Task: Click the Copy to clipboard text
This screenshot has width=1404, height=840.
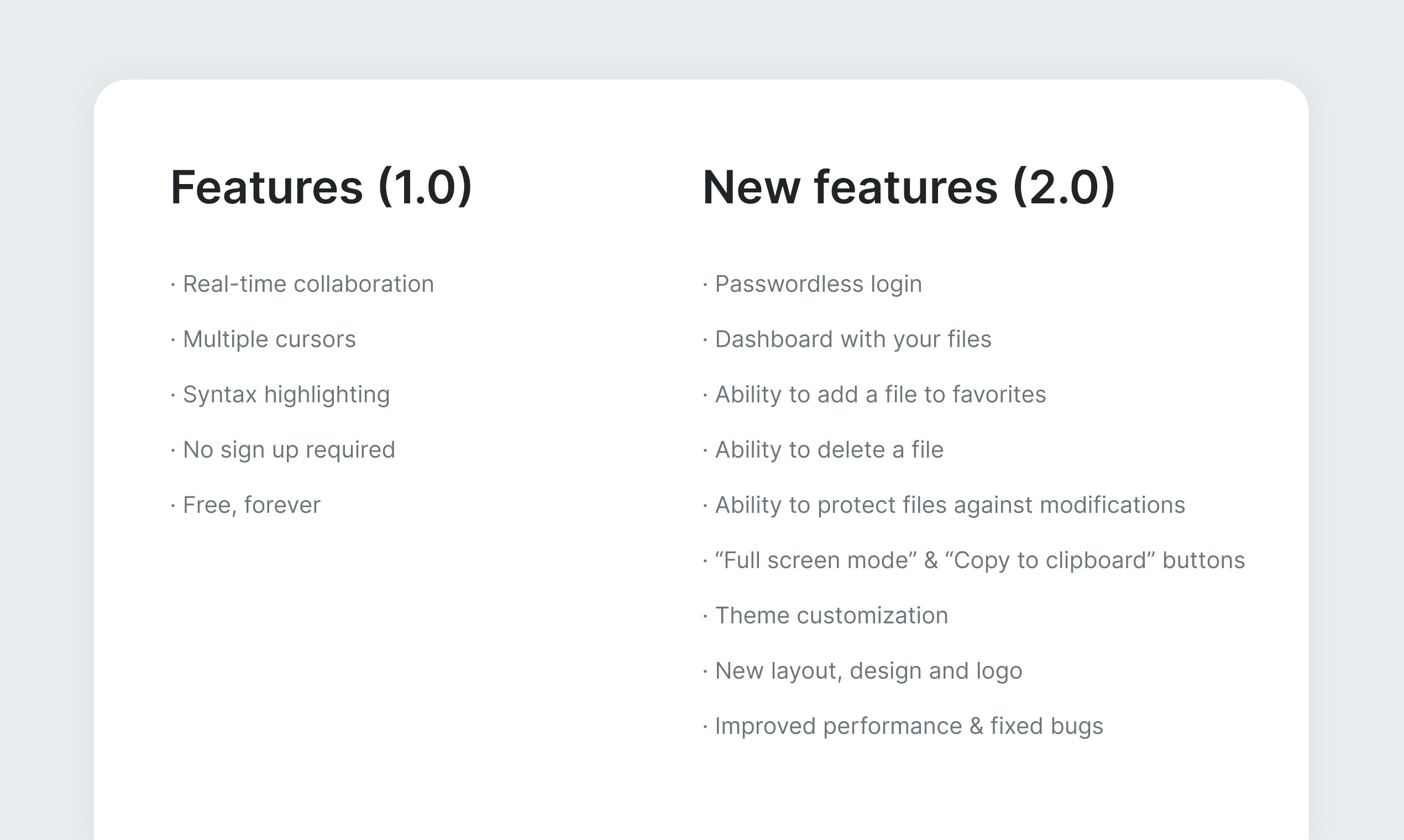Action: (1050, 560)
